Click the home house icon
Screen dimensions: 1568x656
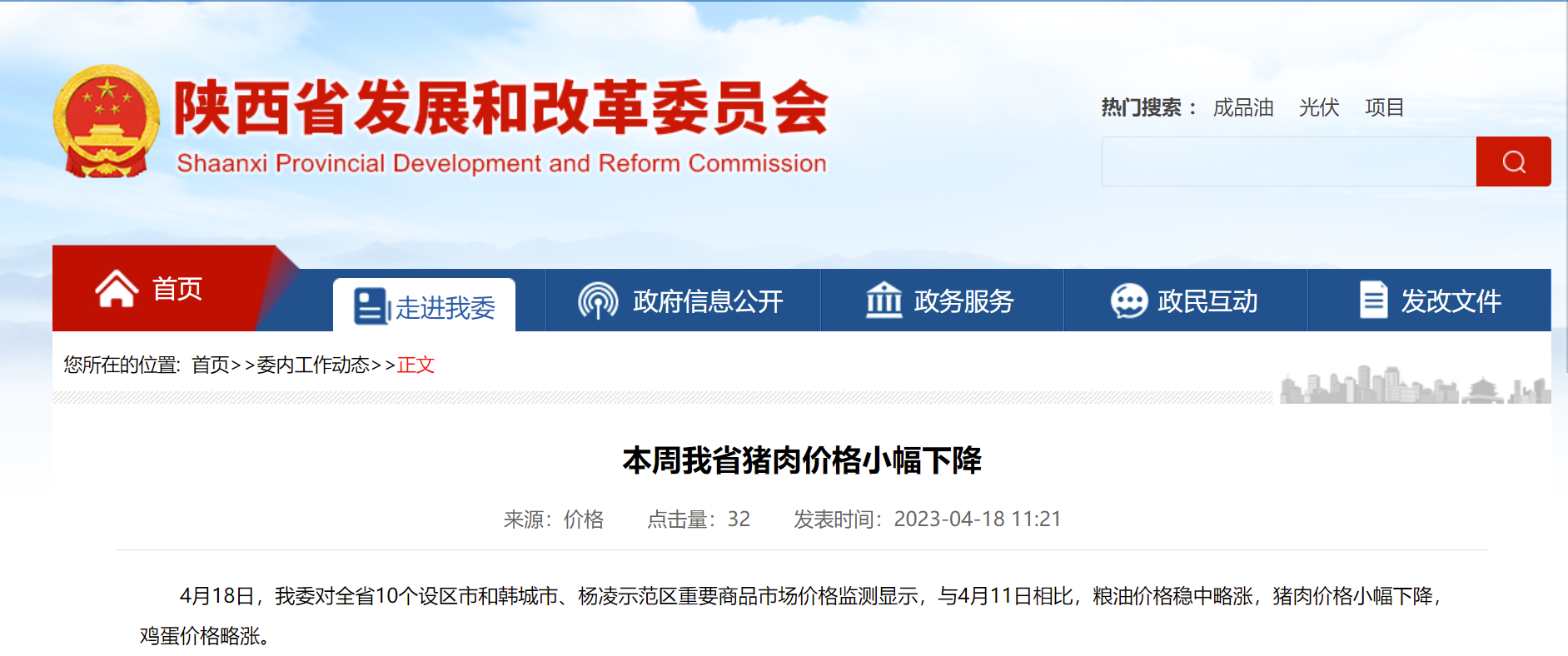(117, 289)
